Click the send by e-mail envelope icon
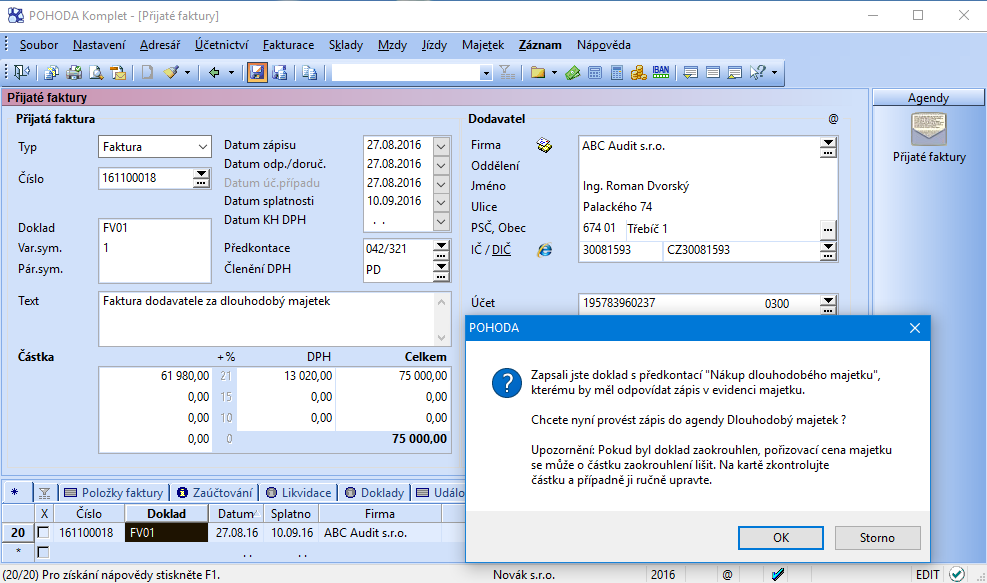This screenshot has width=987, height=583. tap(118, 72)
